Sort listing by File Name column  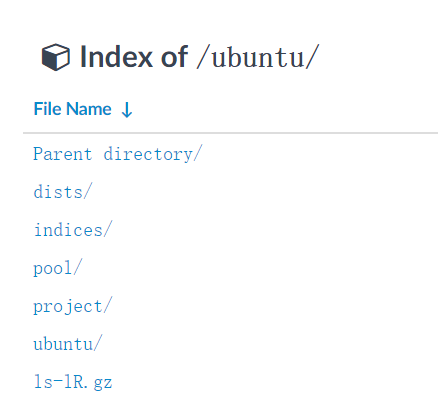(73, 109)
